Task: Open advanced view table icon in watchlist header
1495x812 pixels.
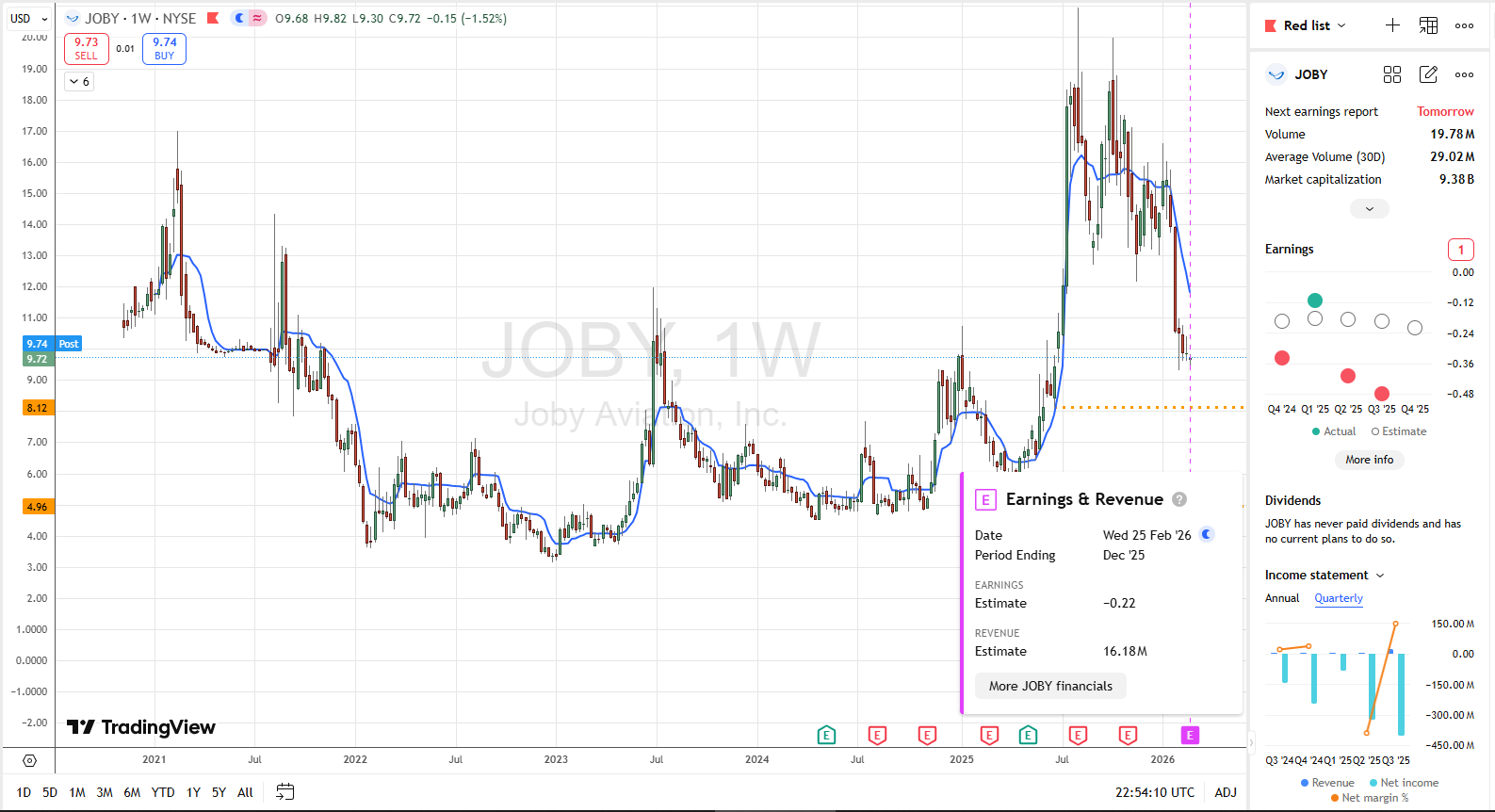Action: (1428, 25)
